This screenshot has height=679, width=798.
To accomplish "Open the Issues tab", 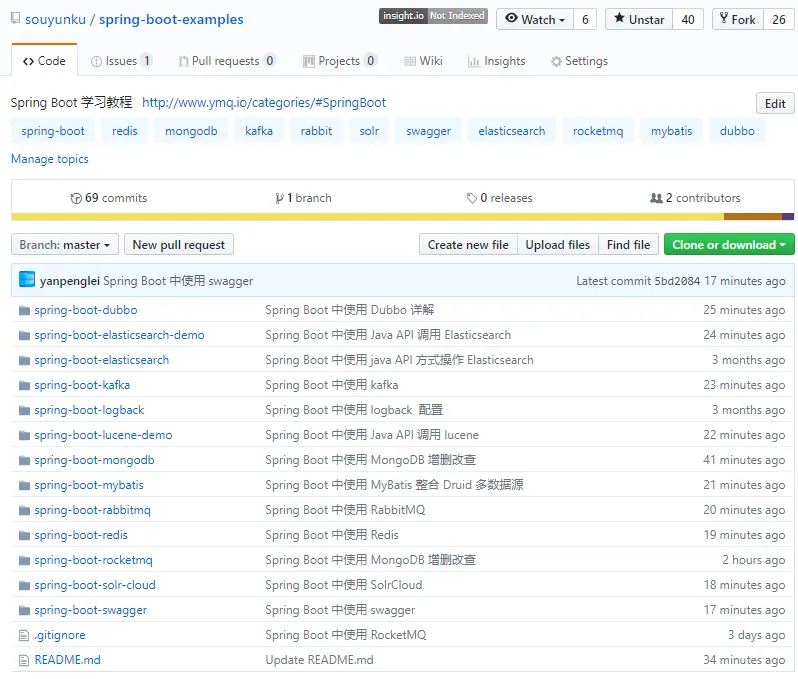I will pyautogui.click(x=121, y=61).
